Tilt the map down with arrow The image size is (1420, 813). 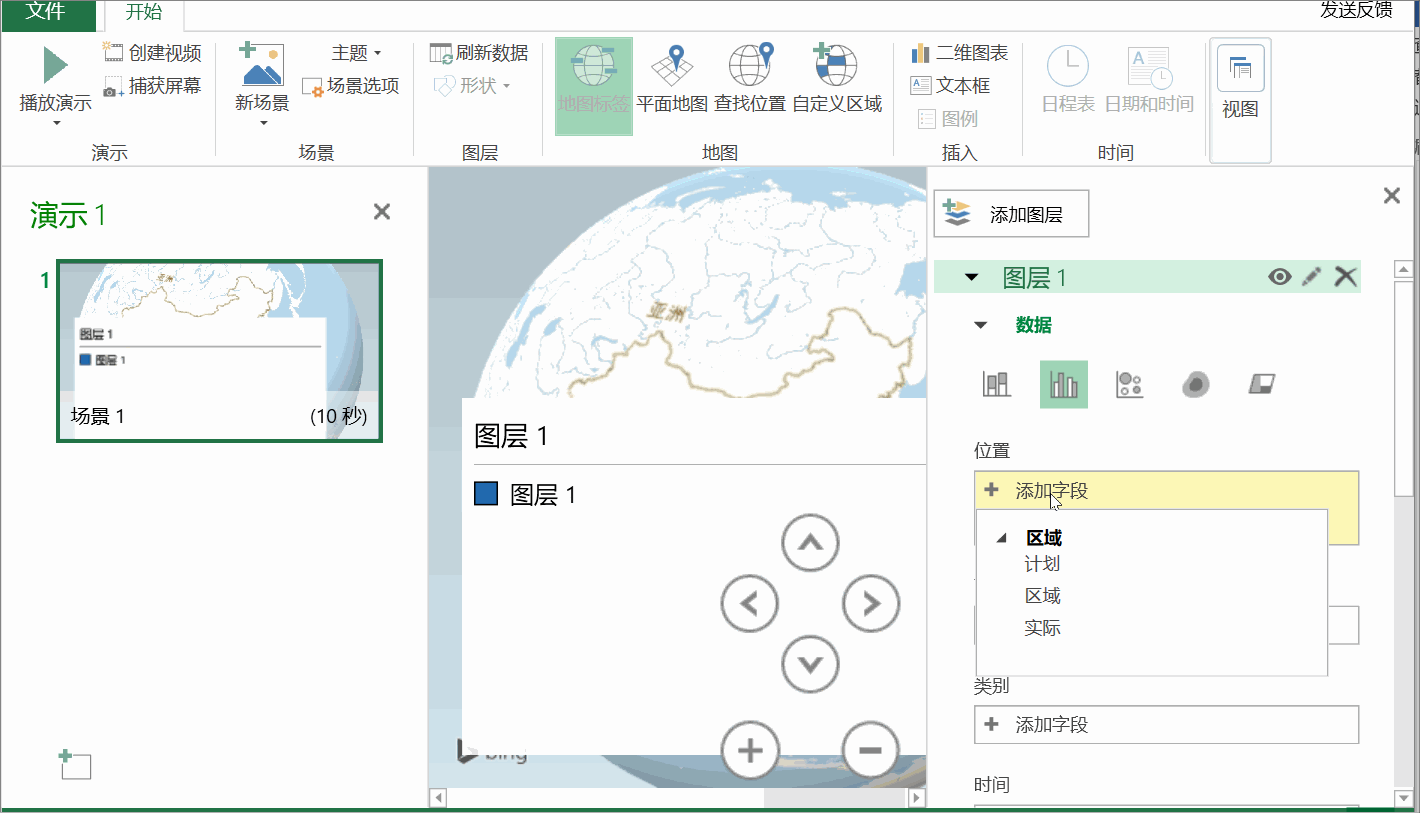(810, 664)
